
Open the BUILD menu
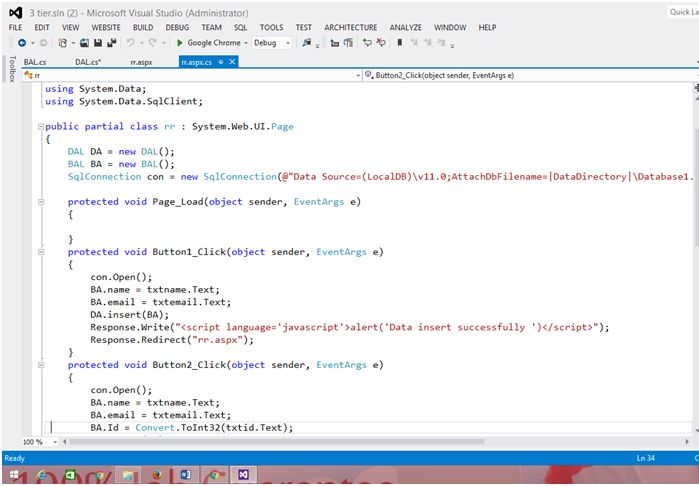[x=143, y=28]
